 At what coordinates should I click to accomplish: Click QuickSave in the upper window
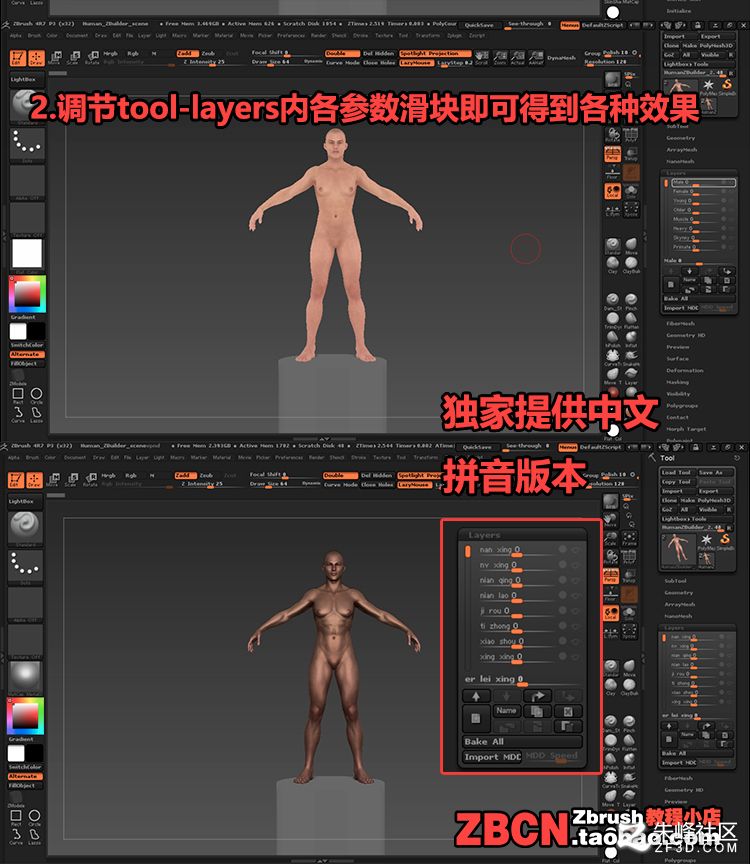(479, 25)
